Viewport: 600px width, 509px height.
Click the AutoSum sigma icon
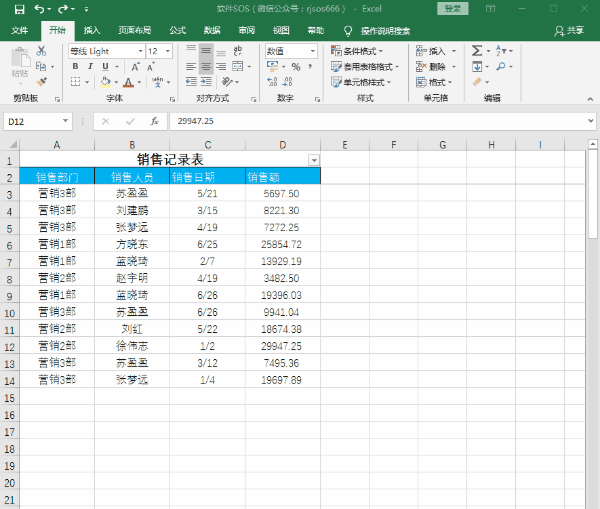pyautogui.click(x=477, y=51)
